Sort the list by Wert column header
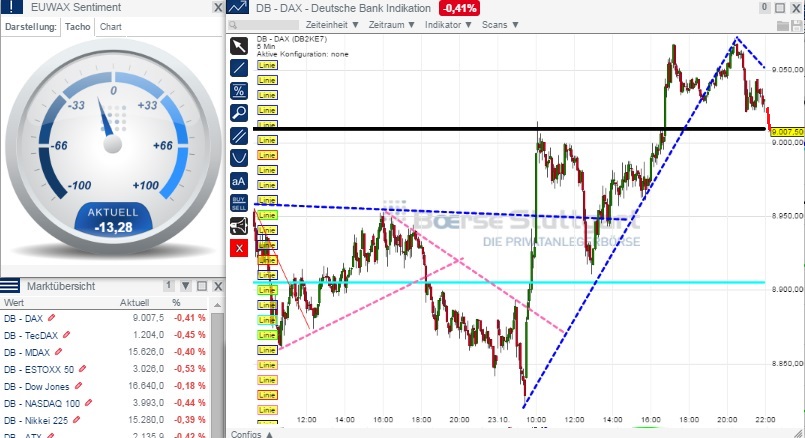The width and height of the screenshot is (805, 438). pos(14,302)
